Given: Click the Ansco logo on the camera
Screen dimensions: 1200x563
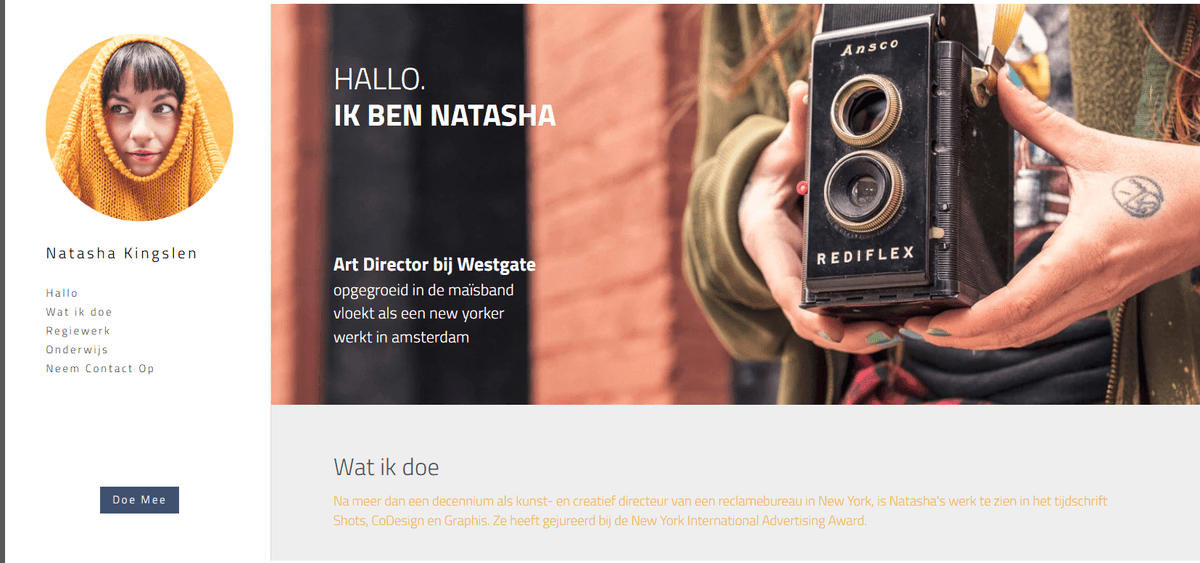Looking at the screenshot, I should coord(869,46).
